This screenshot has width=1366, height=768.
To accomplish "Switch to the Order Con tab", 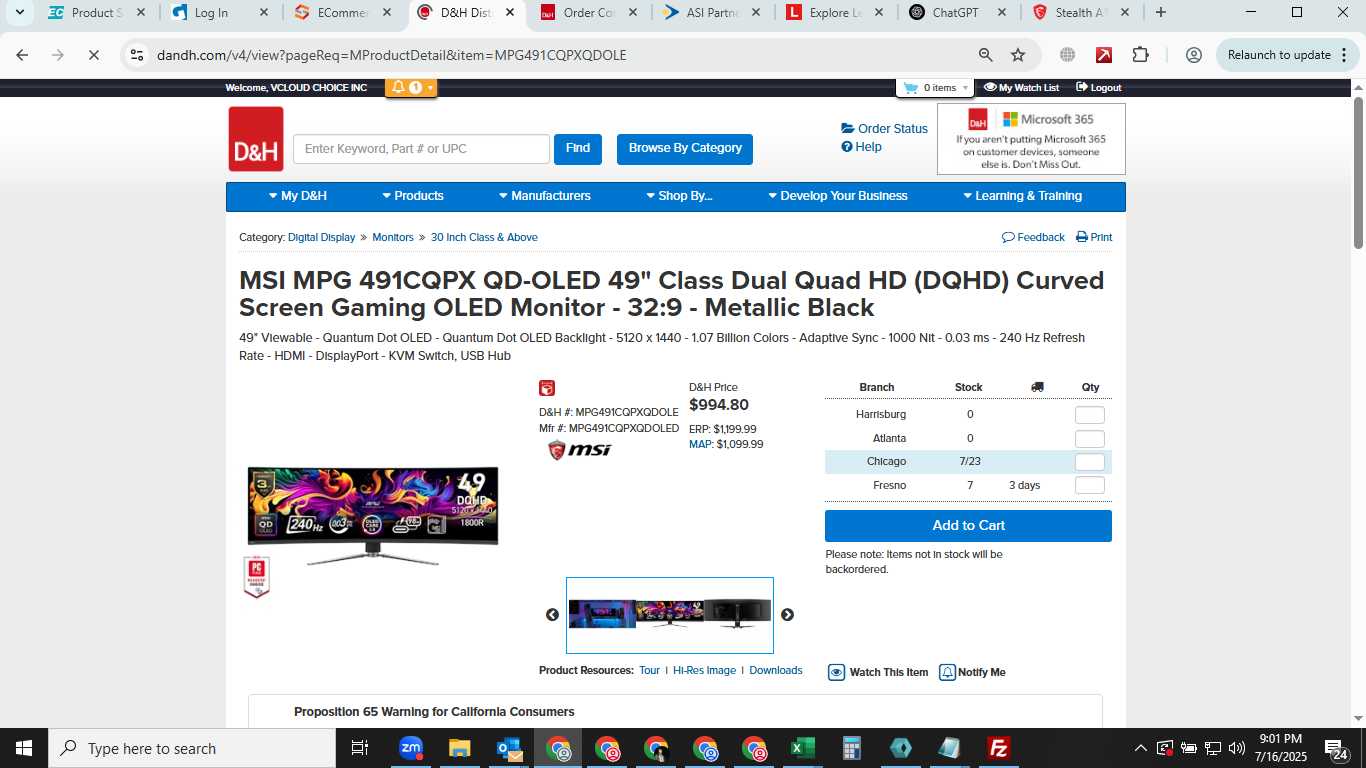I will [589, 13].
